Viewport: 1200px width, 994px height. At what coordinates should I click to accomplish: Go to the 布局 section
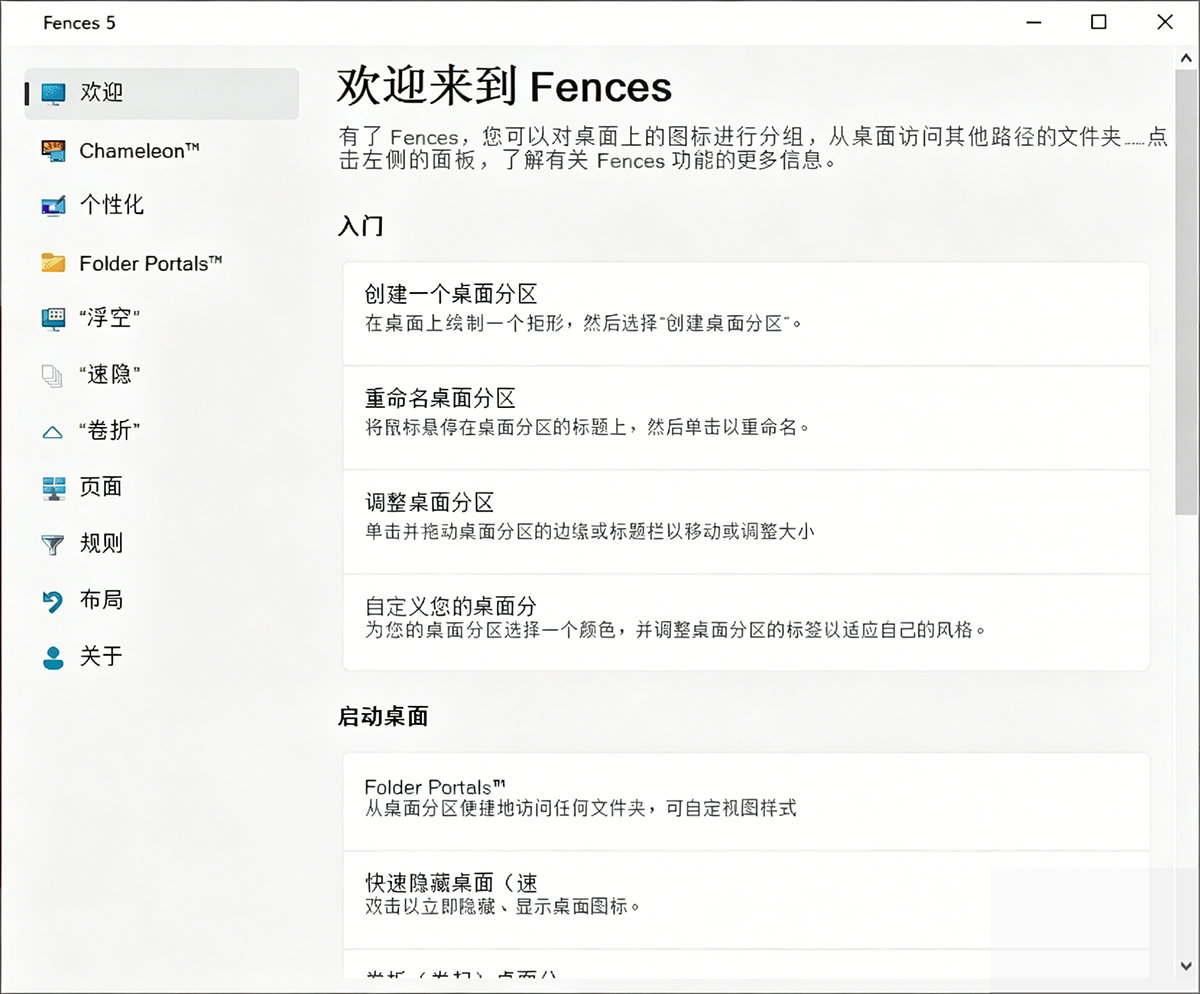(x=101, y=600)
